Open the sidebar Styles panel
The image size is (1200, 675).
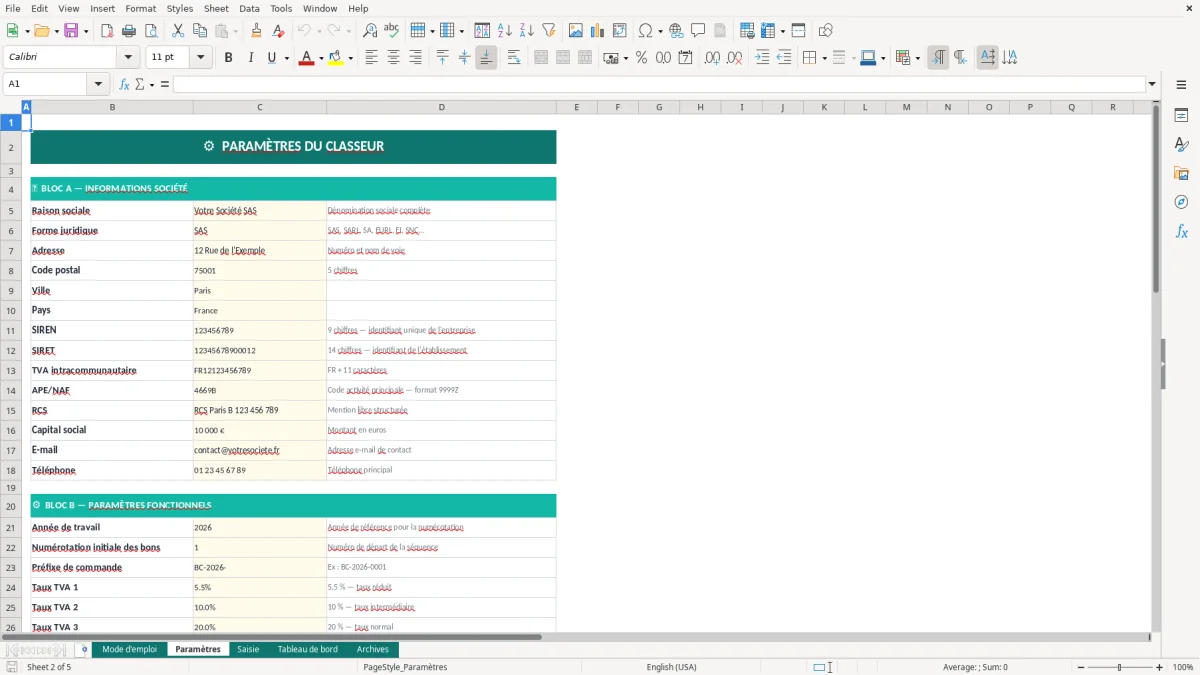tap(1181, 145)
